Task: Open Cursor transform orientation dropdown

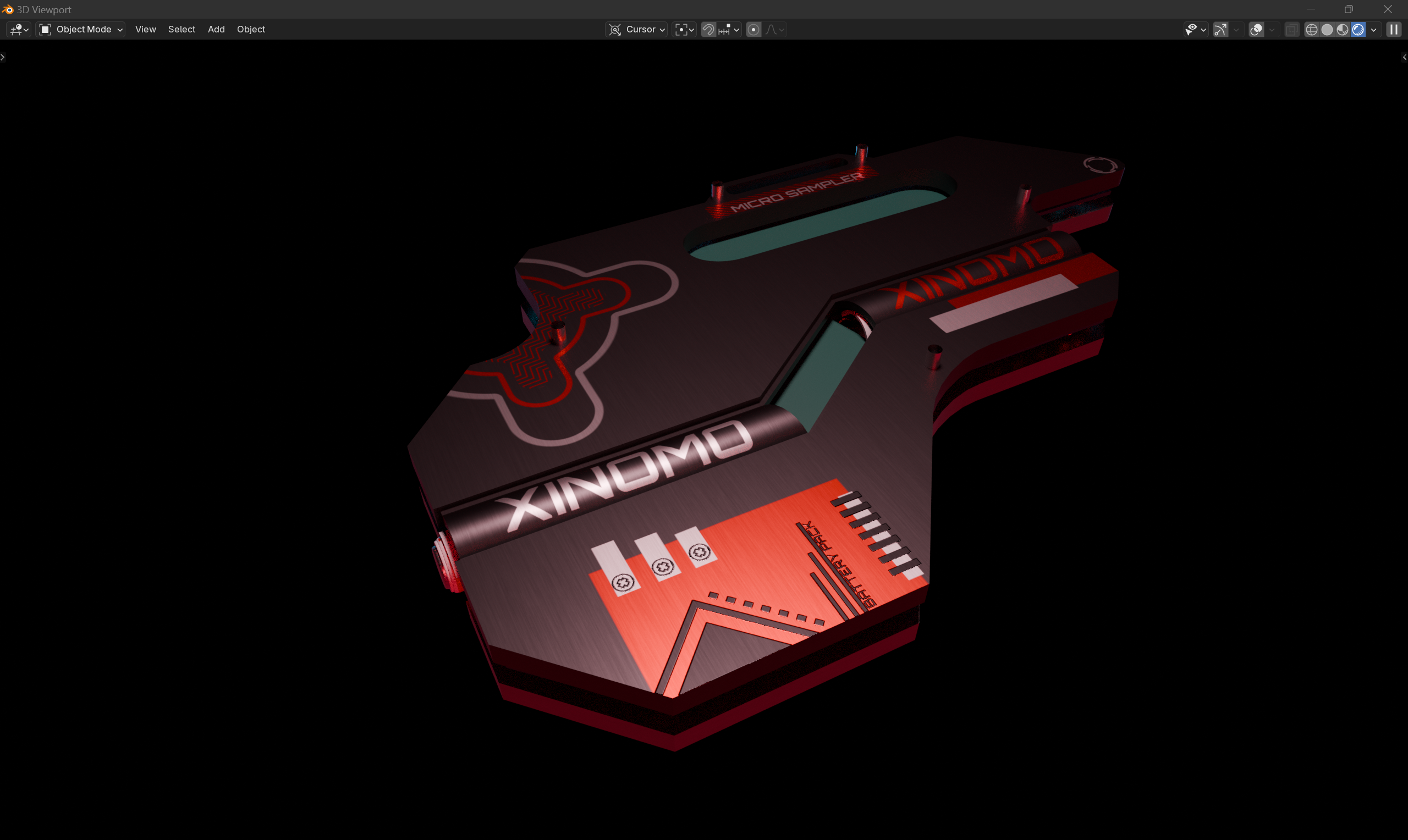Action: 636,30
